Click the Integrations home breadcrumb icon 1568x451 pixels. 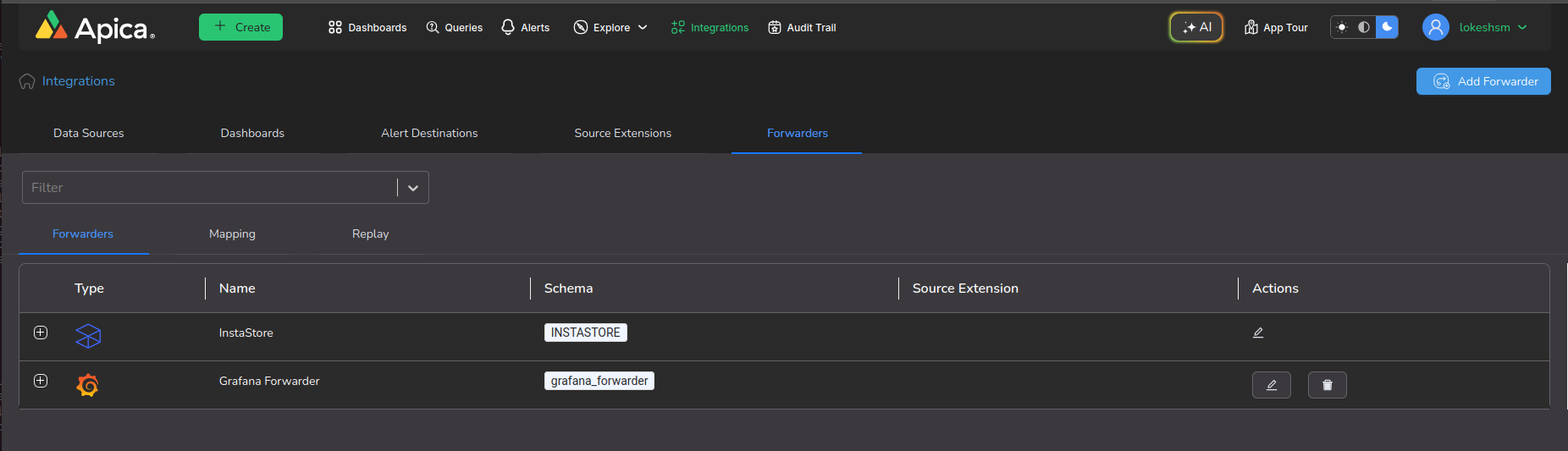pos(27,81)
